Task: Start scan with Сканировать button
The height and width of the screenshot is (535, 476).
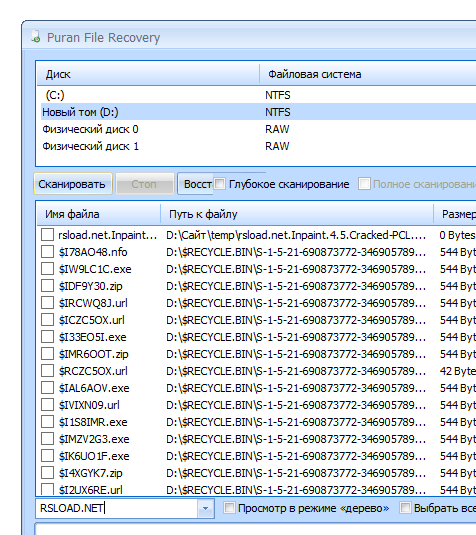Action: point(73,184)
